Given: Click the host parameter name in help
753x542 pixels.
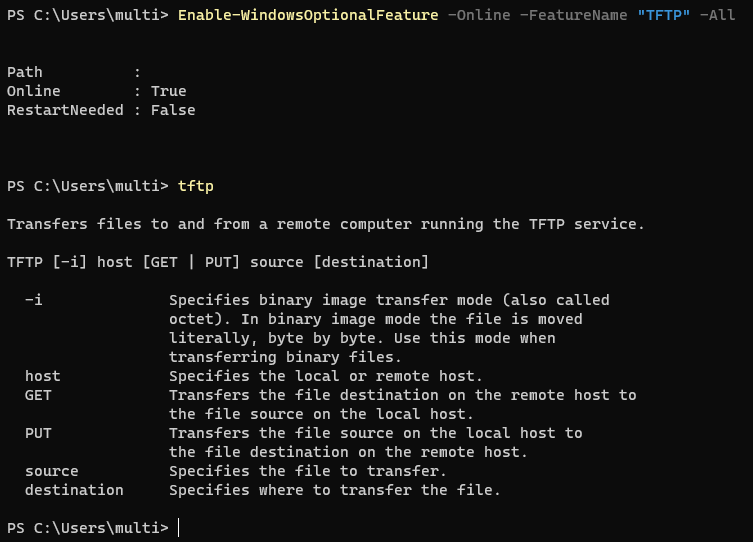Looking at the screenshot, I should (43, 376).
